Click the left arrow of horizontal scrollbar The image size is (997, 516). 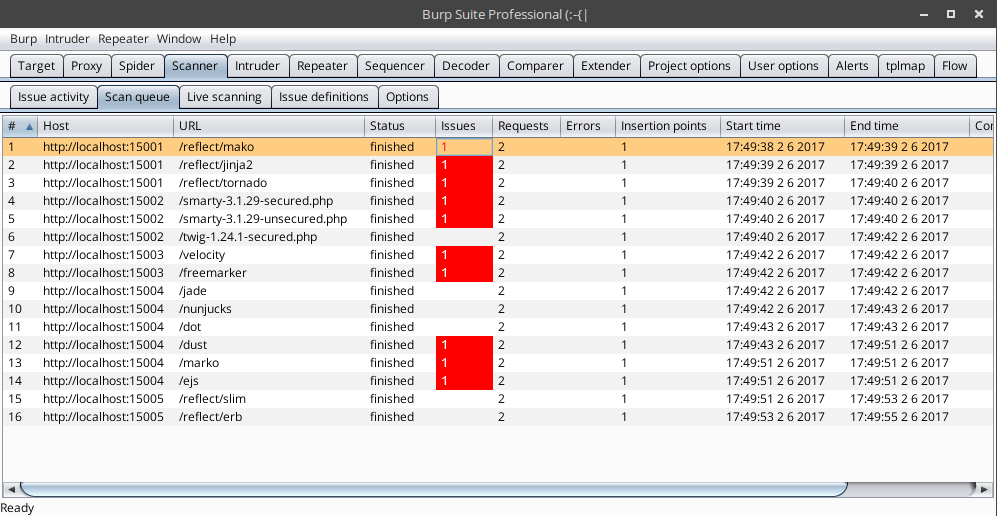tap(10, 489)
